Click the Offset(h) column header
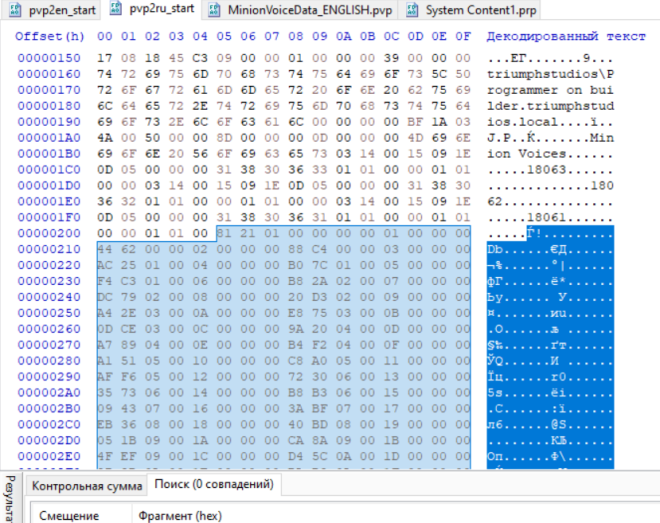The image size is (660, 523). click(x=50, y=37)
